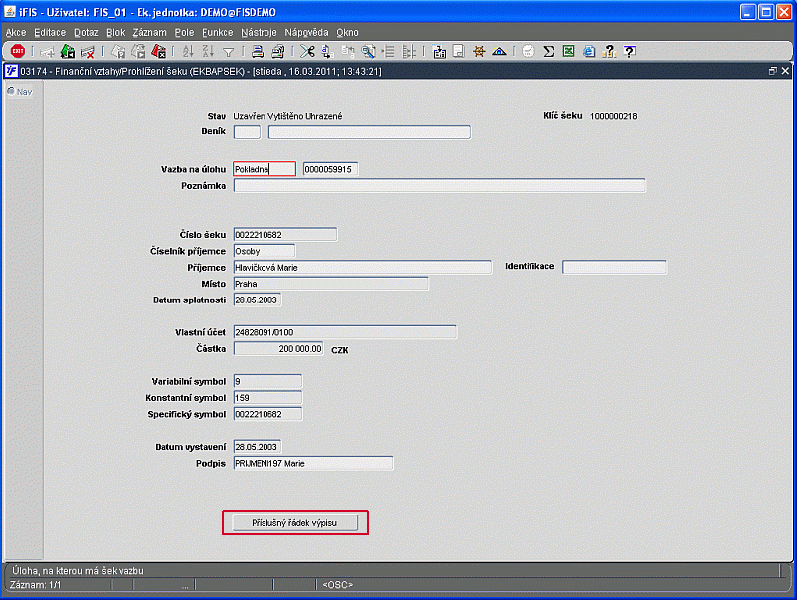
Task: Open the Blok menu
Action: (115, 33)
